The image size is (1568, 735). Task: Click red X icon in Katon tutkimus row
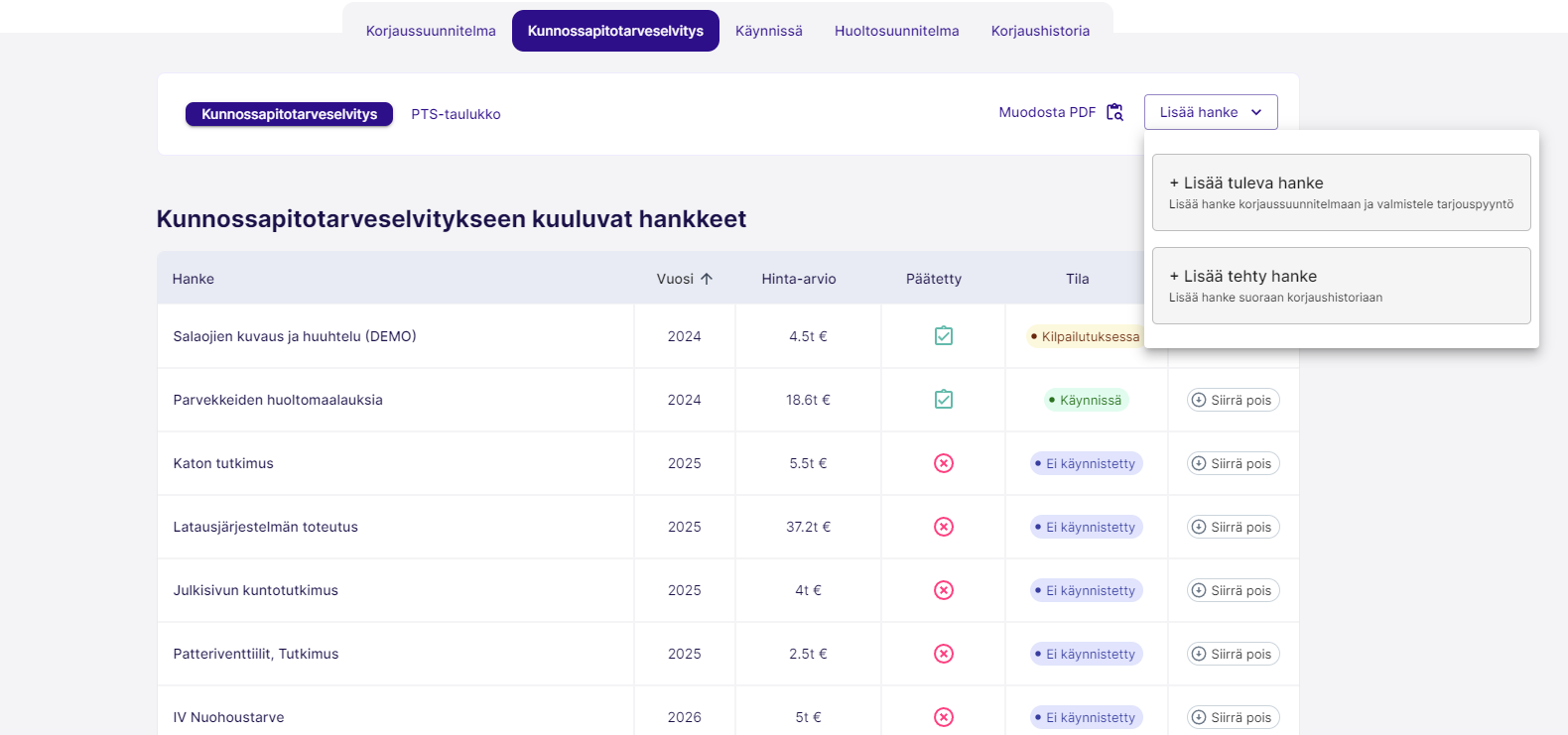[943, 463]
